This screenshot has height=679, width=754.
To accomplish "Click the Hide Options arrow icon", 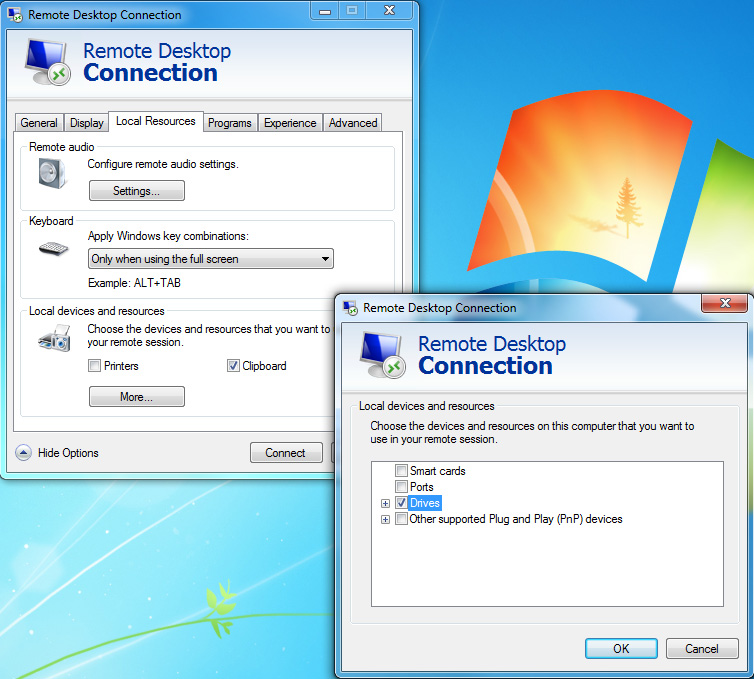I will point(23,453).
